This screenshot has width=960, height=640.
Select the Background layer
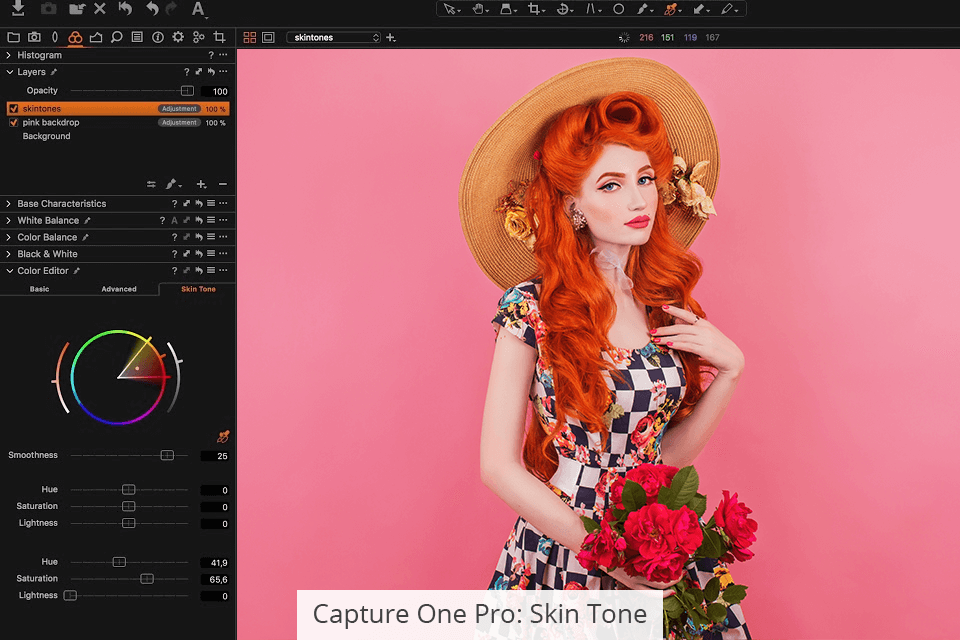click(46, 136)
